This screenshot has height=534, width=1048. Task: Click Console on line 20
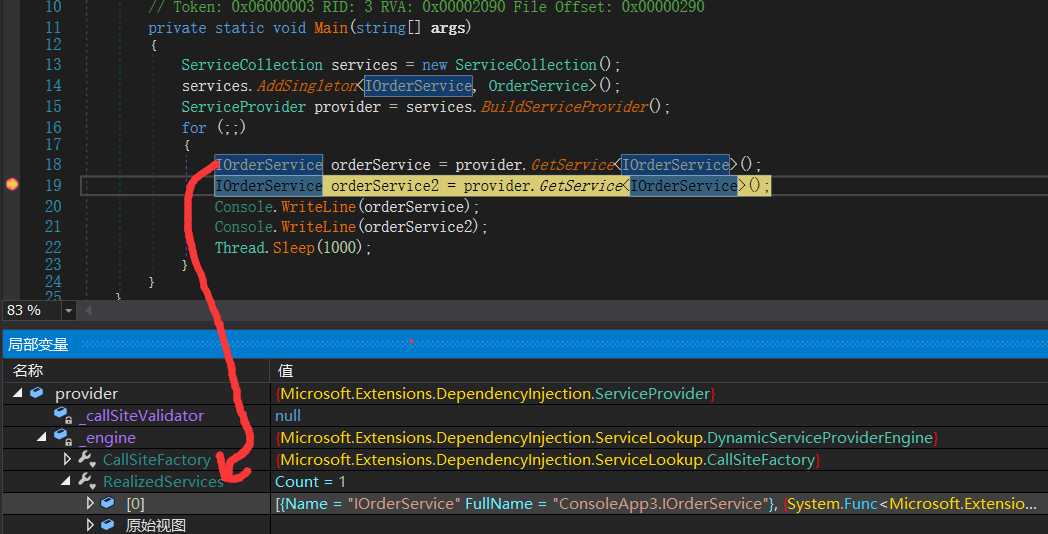[x=244, y=206]
